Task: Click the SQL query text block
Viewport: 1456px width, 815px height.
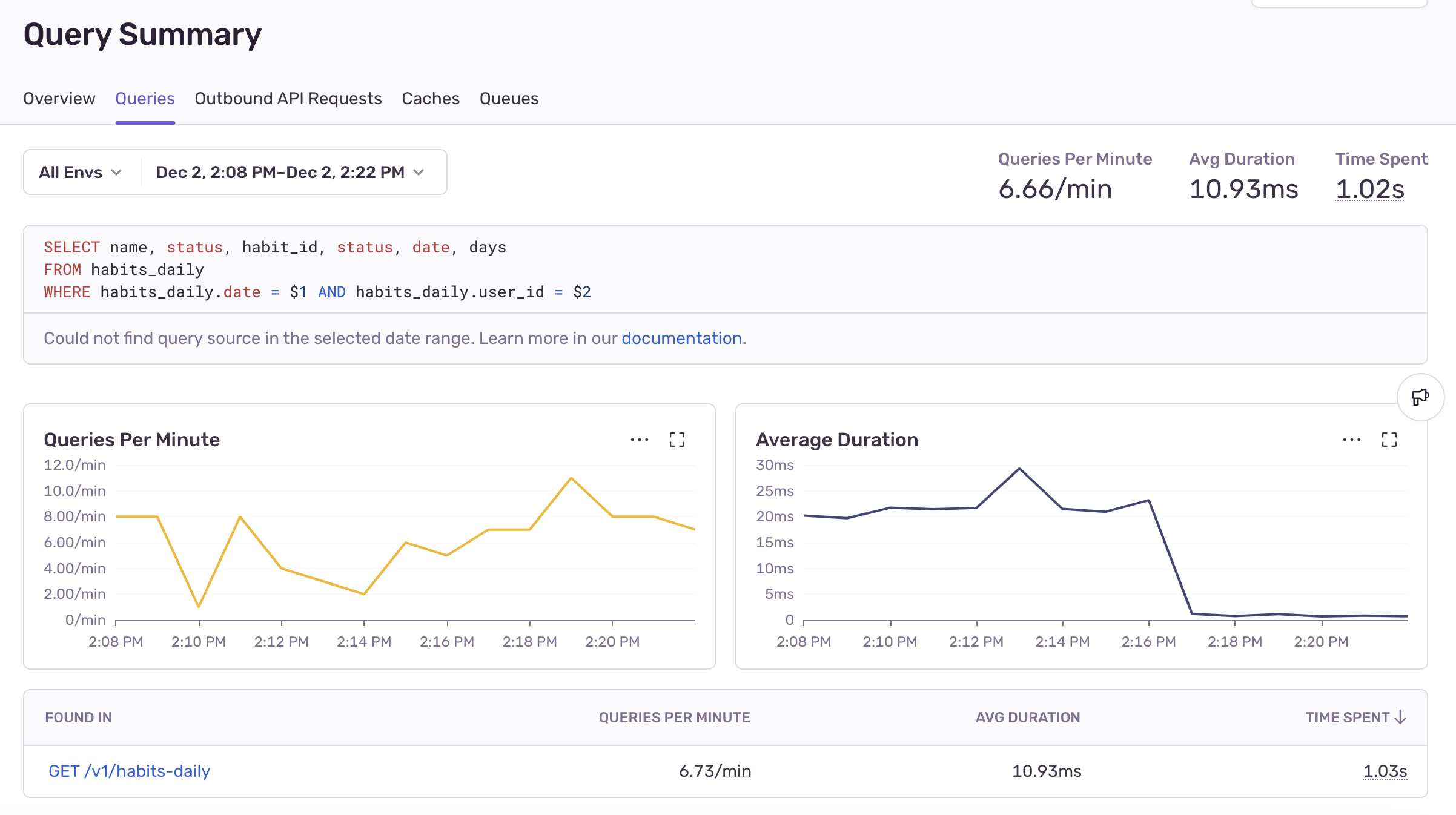Action: coord(317,270)
